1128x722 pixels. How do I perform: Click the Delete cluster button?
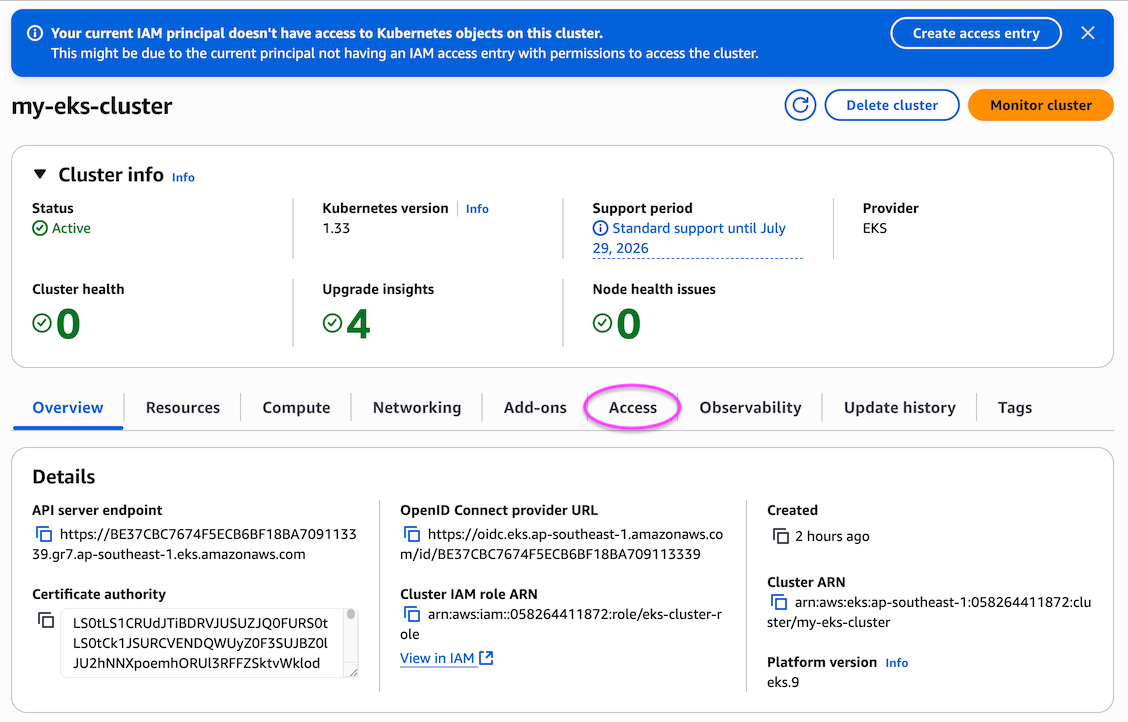pos(891,105)
